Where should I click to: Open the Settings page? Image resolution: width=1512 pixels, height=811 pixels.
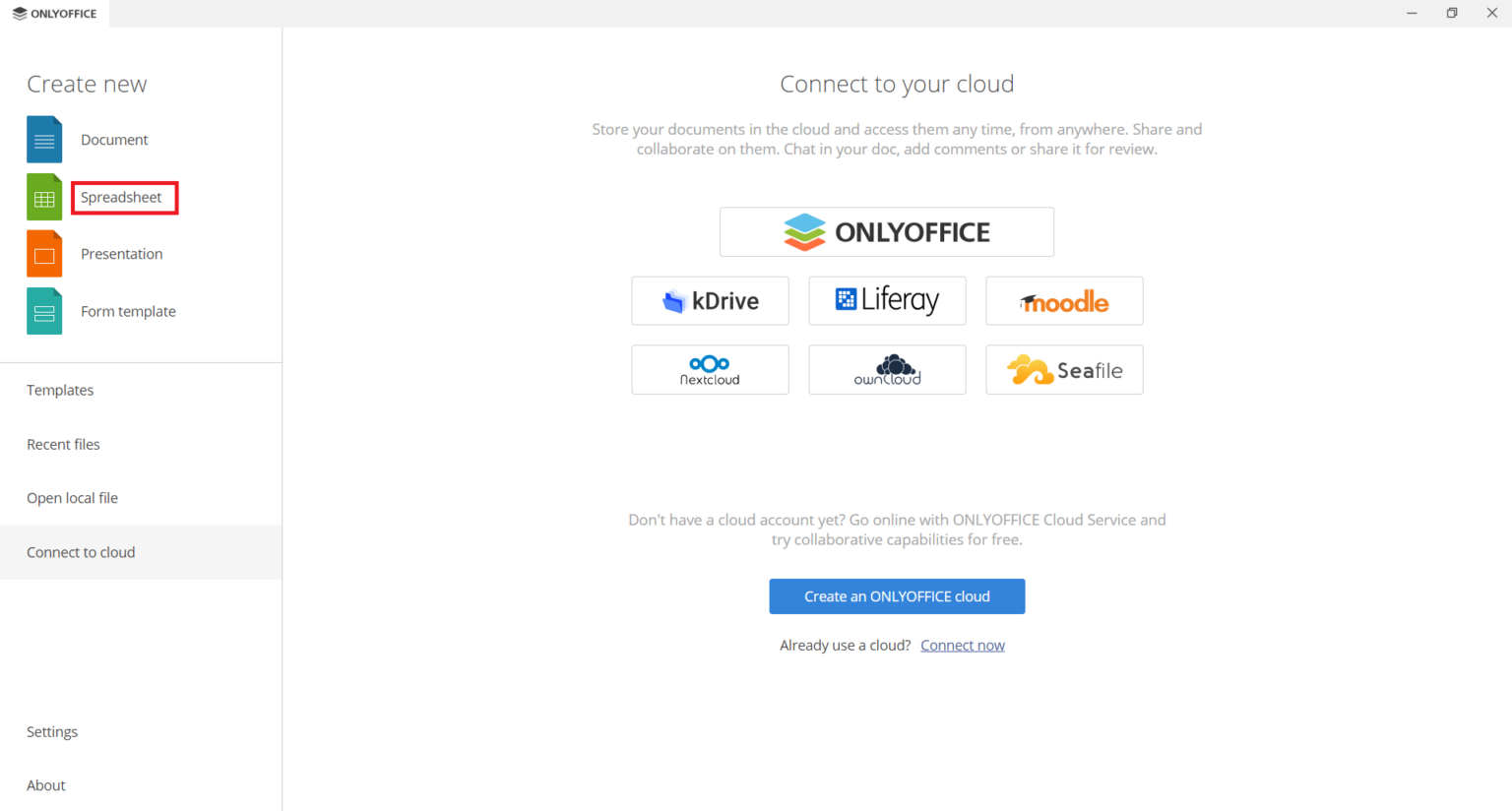coord(52,731)
